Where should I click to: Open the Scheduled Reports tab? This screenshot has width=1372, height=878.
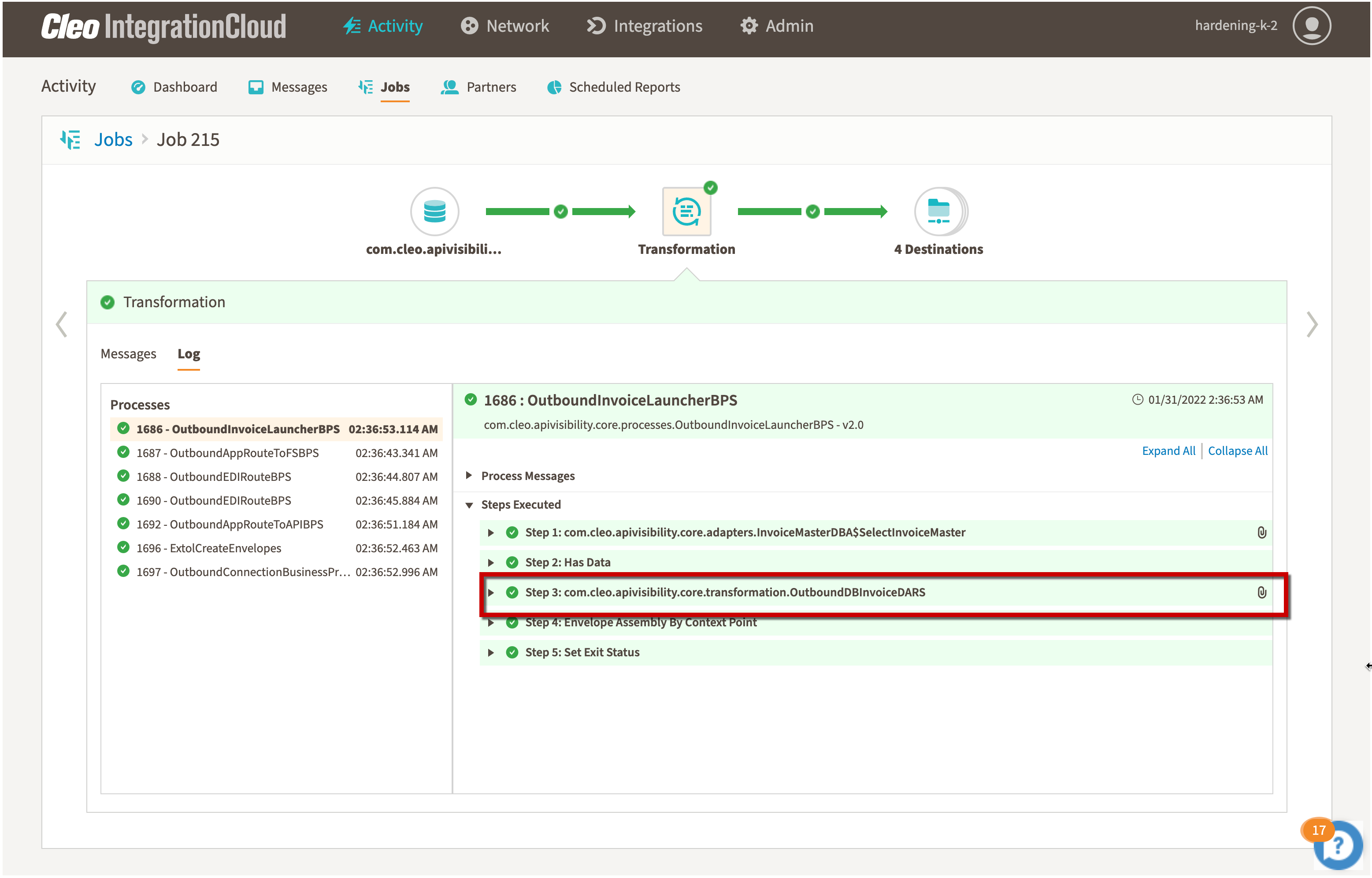pos(614,87)
